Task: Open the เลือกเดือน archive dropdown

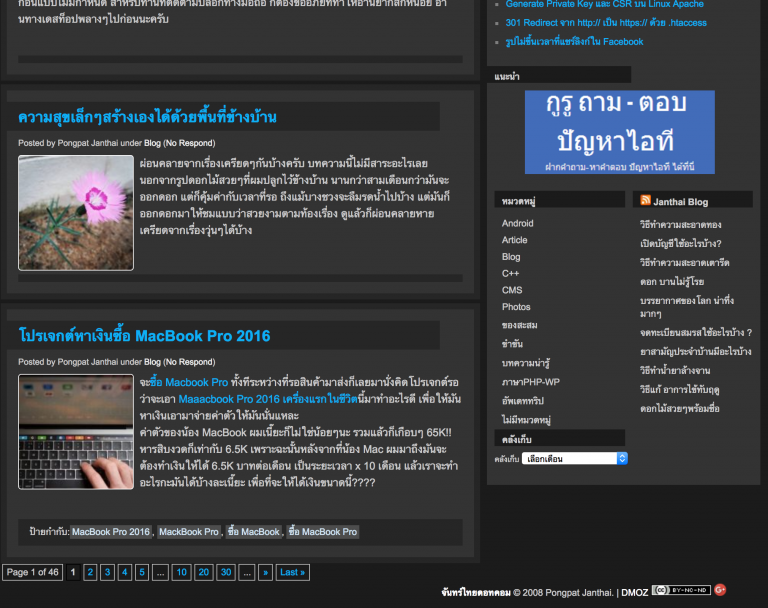Action: point(575,459)
